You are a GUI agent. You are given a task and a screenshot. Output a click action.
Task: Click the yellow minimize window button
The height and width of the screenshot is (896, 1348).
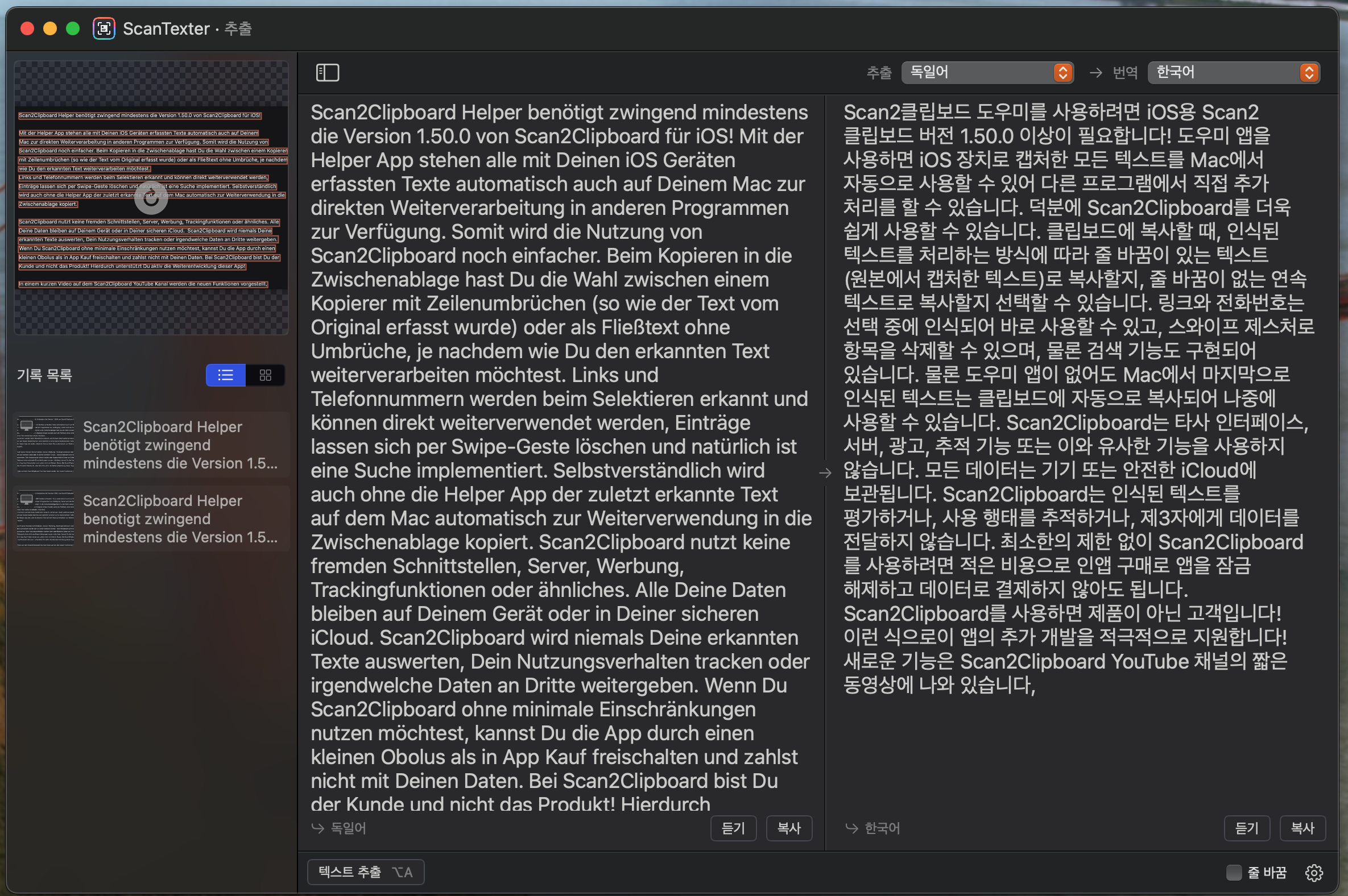pos(49,28)
